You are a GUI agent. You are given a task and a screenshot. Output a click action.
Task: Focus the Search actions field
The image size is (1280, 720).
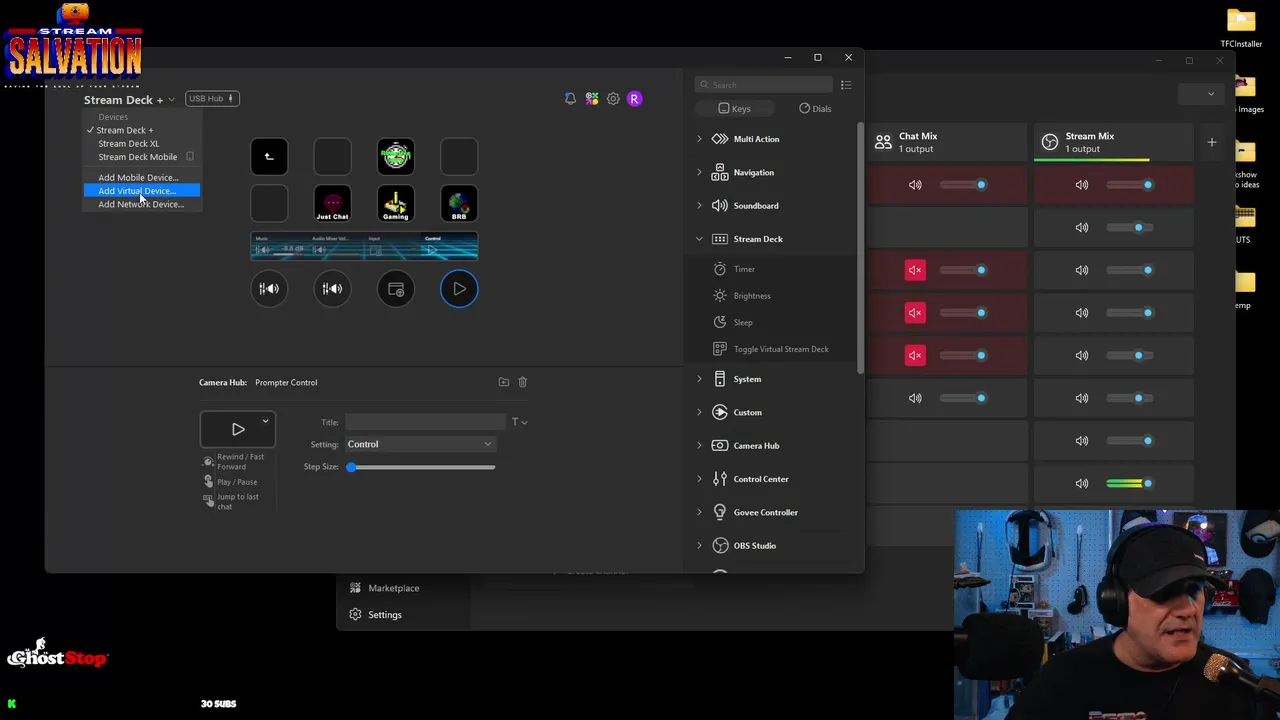pyautogui.click(x=765, y=85)
